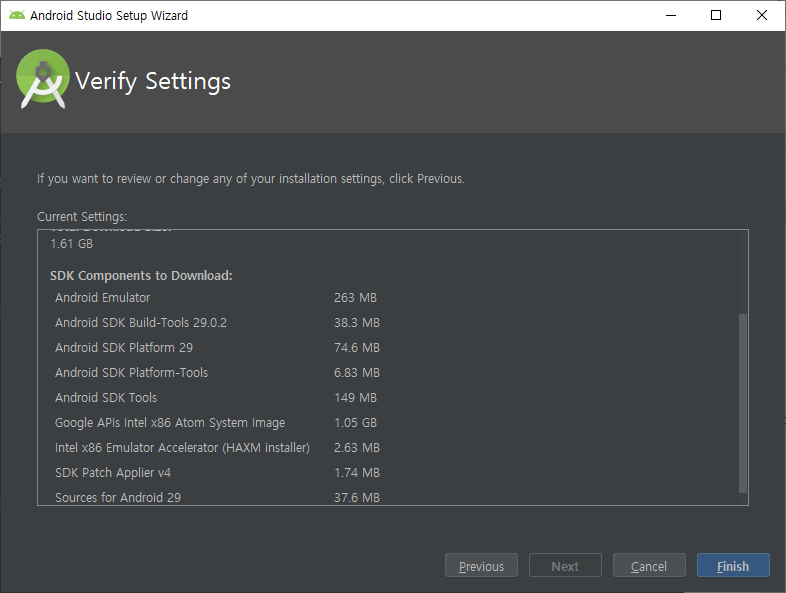Click the 74.6 MB size value
This screenshot has height=593, width=786.
[357, 348]
